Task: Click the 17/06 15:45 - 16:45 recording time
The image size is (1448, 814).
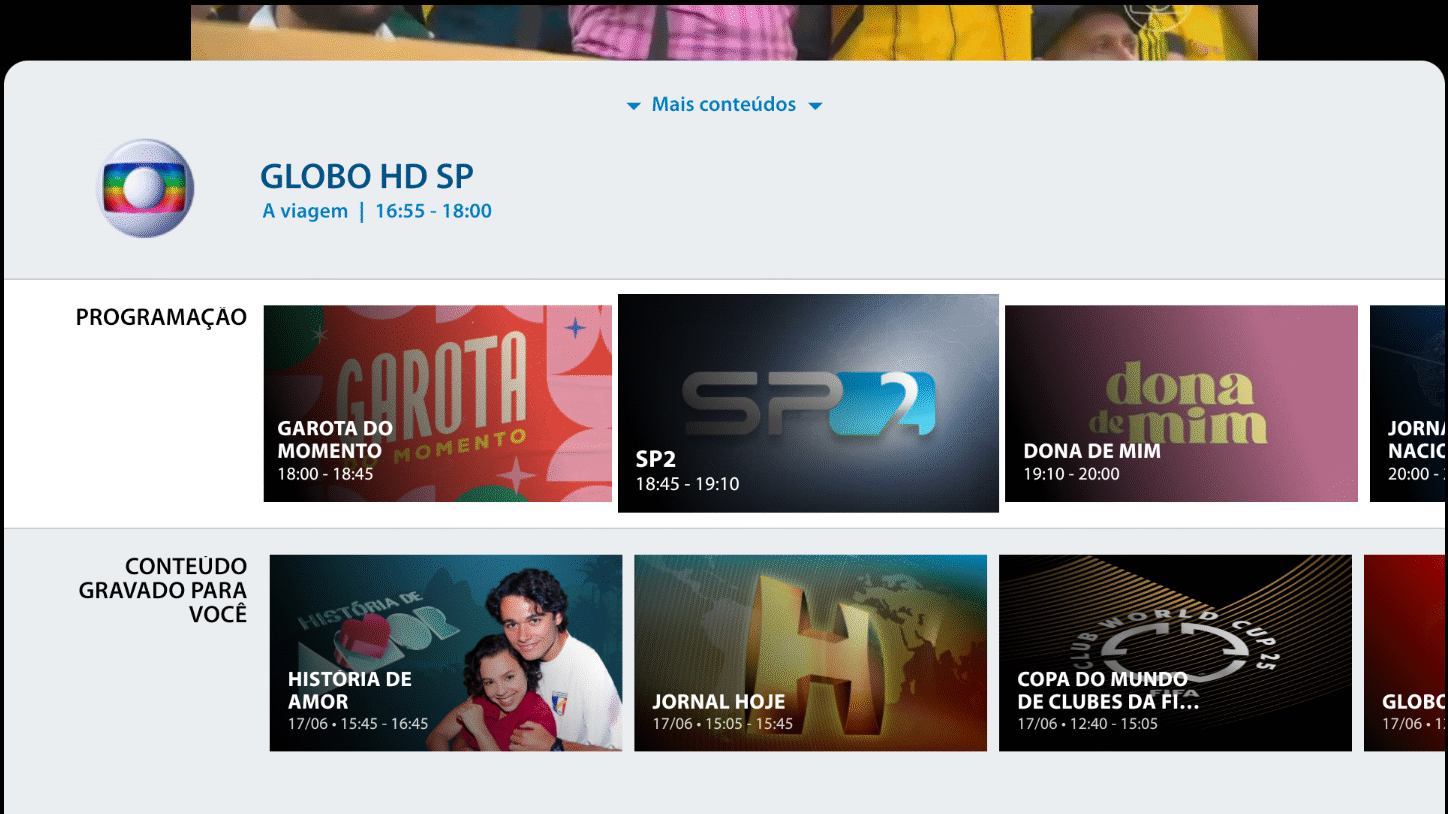Action: point(358,724)
